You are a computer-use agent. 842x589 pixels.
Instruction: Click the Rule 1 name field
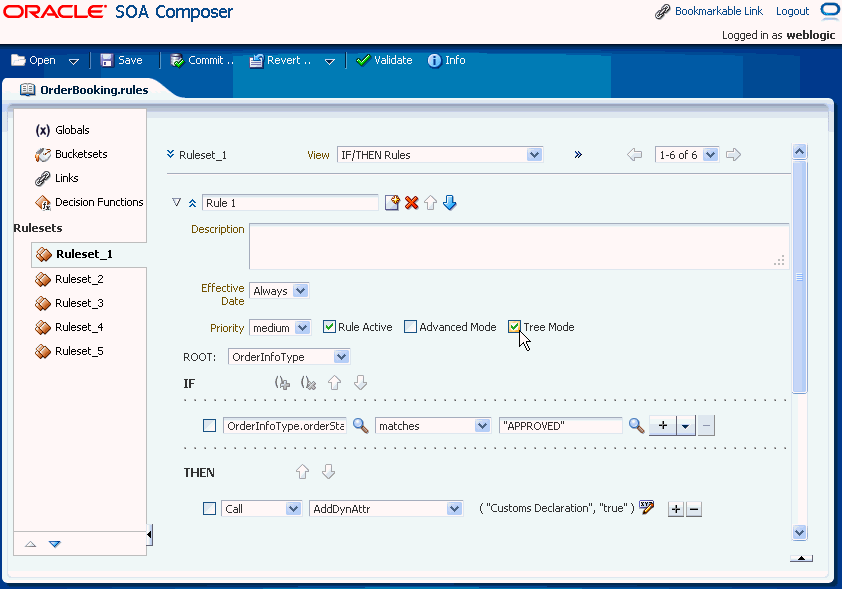(x=290, y=203)
